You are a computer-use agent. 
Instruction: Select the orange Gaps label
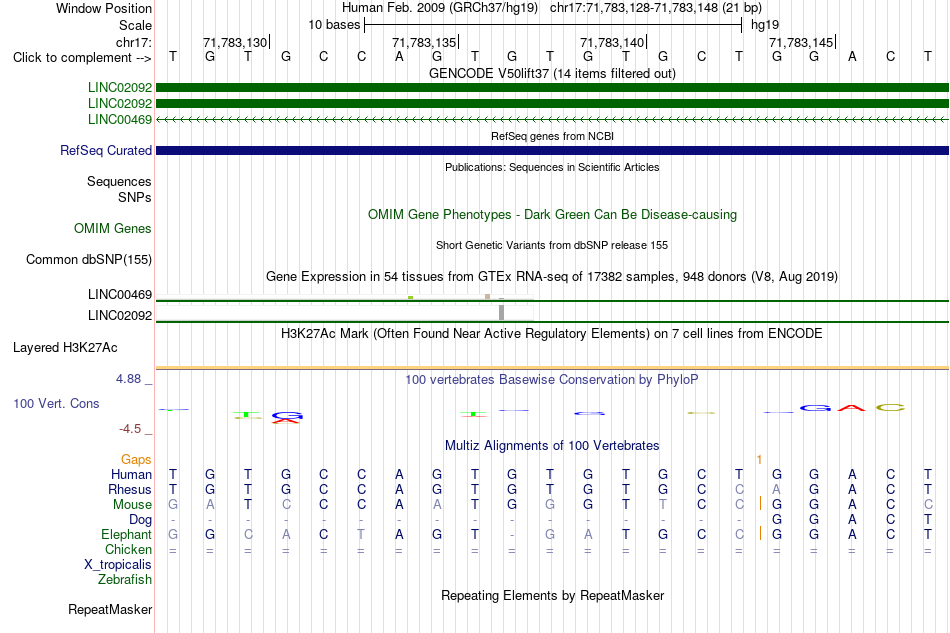136,459
